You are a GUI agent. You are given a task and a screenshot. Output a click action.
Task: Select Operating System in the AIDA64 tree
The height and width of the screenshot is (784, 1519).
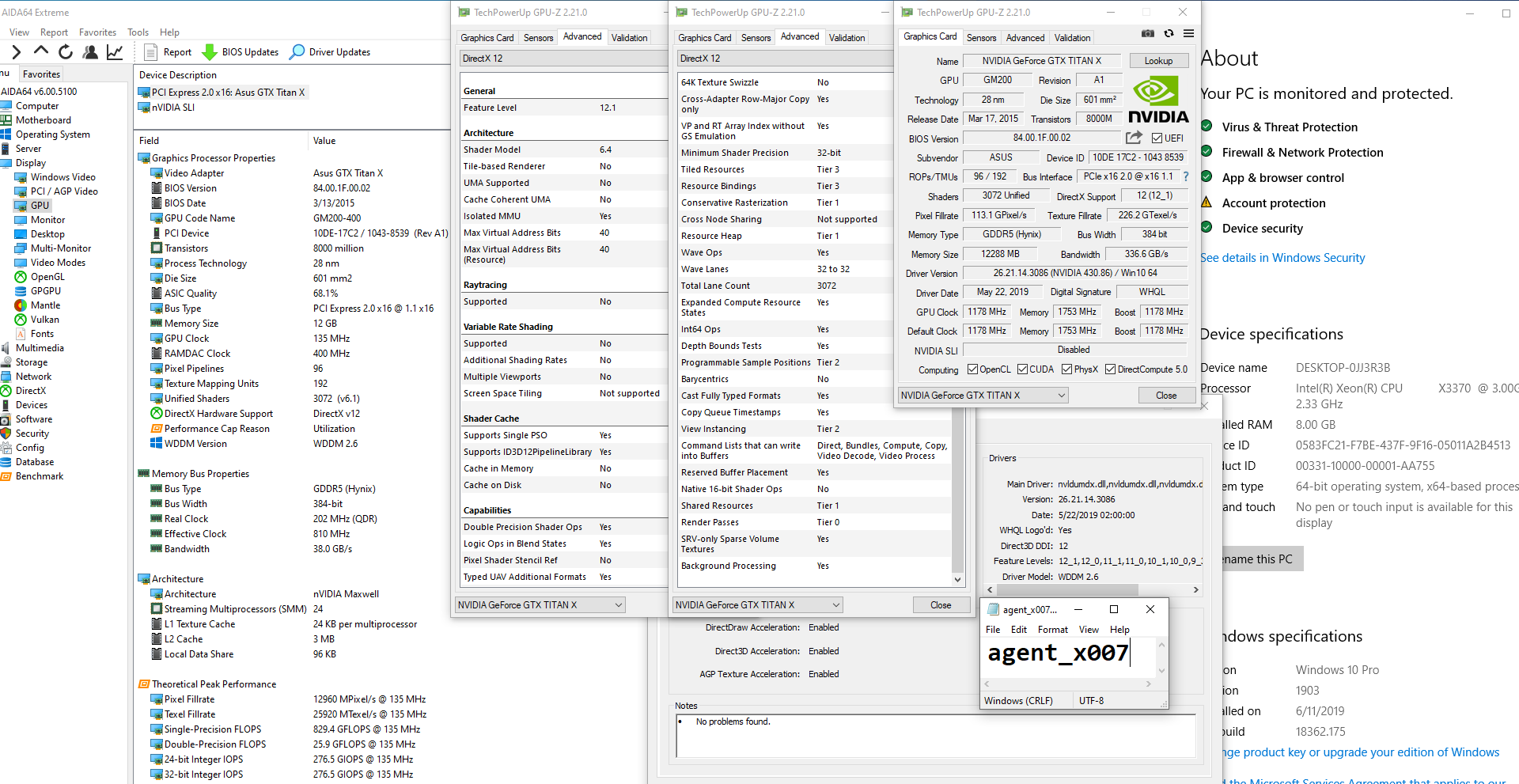click(52, 134)
